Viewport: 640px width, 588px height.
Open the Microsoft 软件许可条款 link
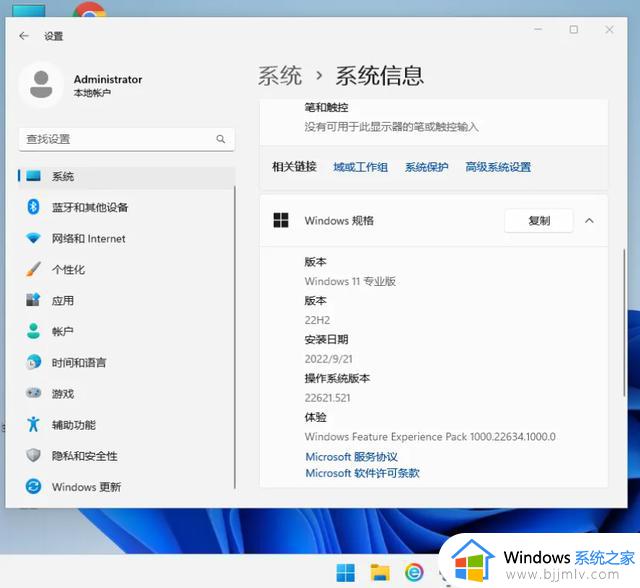pos(362,473)
